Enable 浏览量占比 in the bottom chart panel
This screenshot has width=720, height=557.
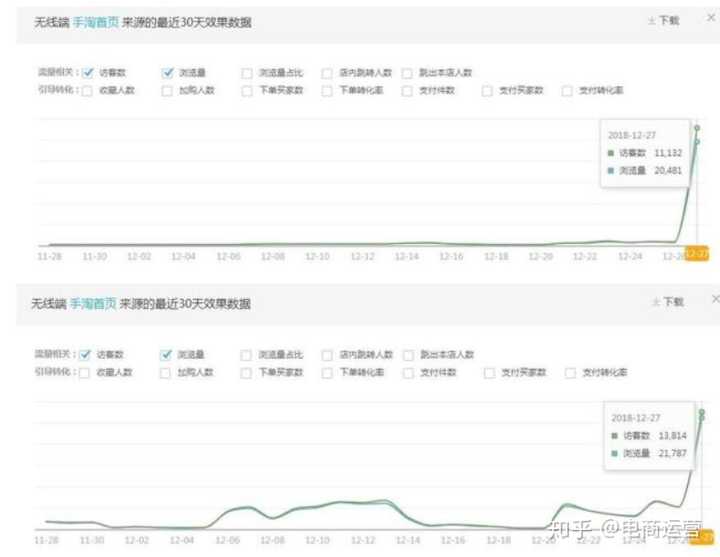coord(246,355)
